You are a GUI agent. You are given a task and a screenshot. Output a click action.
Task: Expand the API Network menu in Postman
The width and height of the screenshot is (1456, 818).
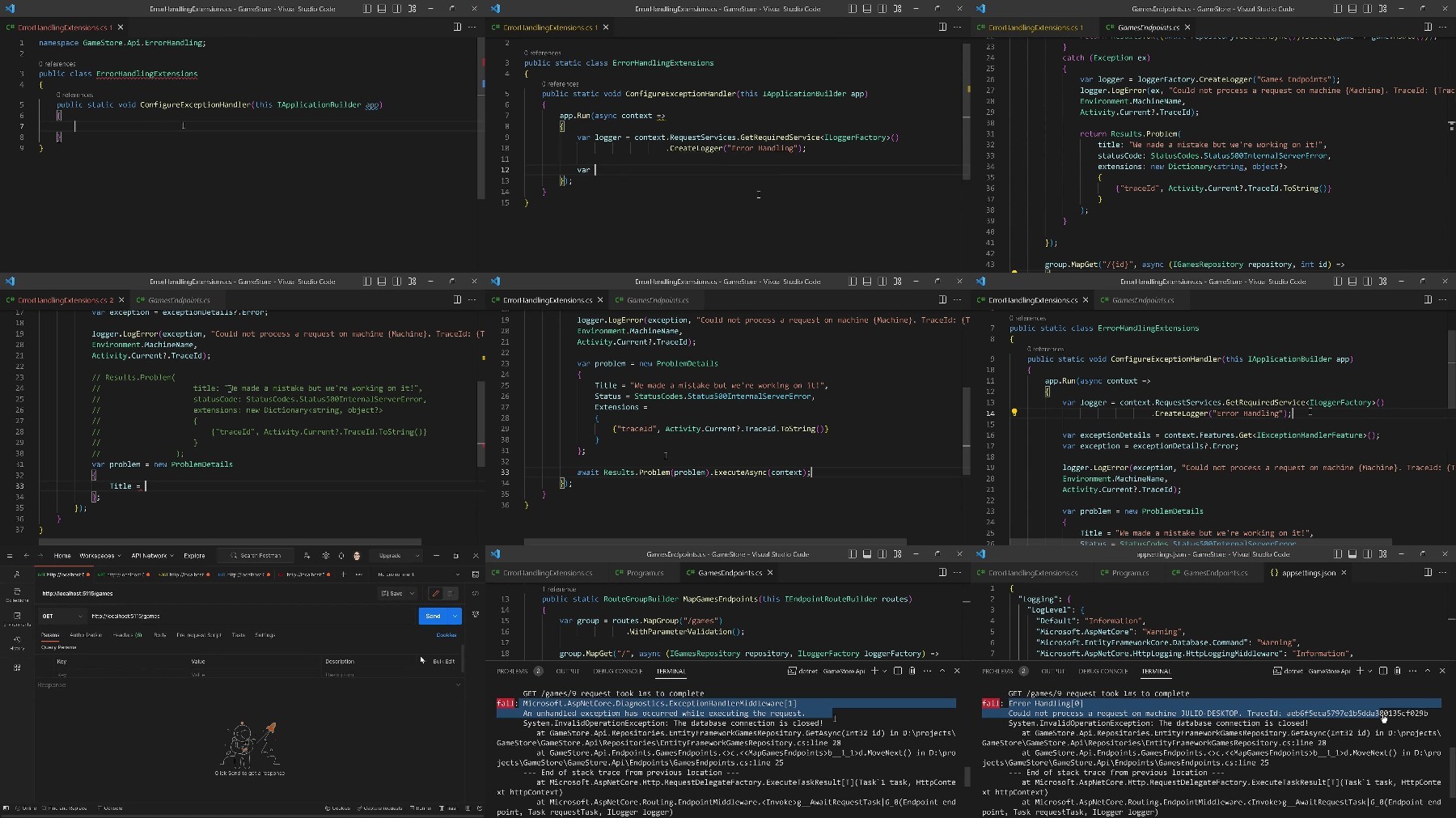152,556
